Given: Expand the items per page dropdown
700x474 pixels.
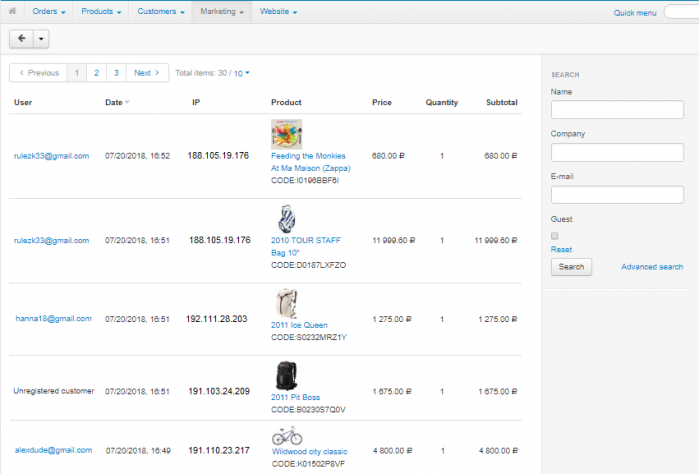Looking at the screenshot, I should pos(242,73).
